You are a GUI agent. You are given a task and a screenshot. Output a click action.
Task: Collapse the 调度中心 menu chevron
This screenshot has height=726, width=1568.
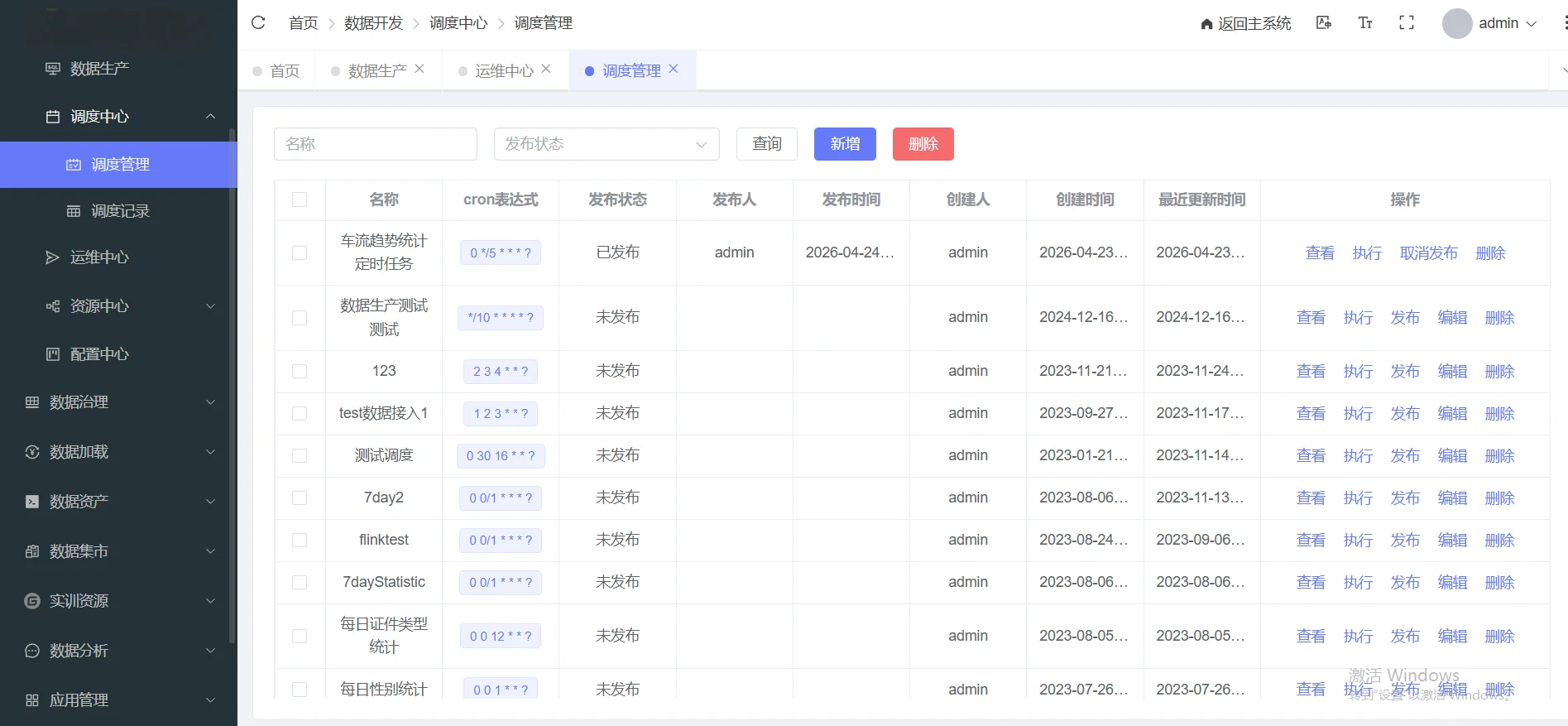210,117
